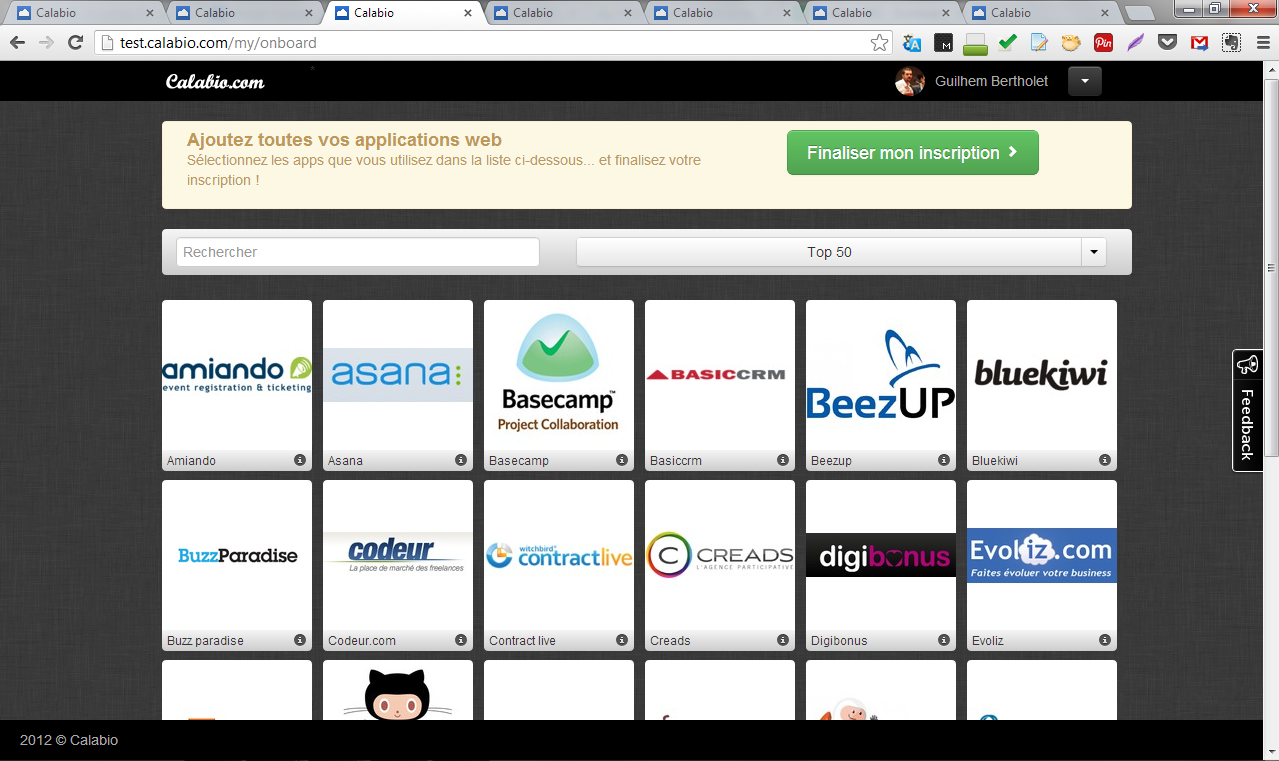Viewport: 1279px width, 761px height.
Task: Open info icon on the Basecamp tile
Action: click(622, 460)
